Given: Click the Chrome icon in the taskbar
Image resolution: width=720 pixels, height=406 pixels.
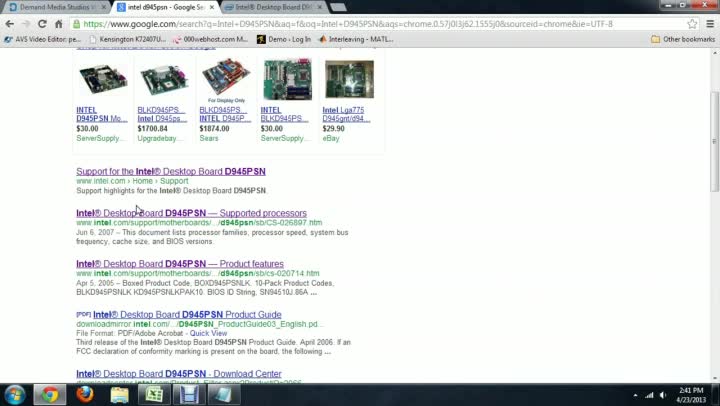Looking at the screenshot, I should (50, 394).
